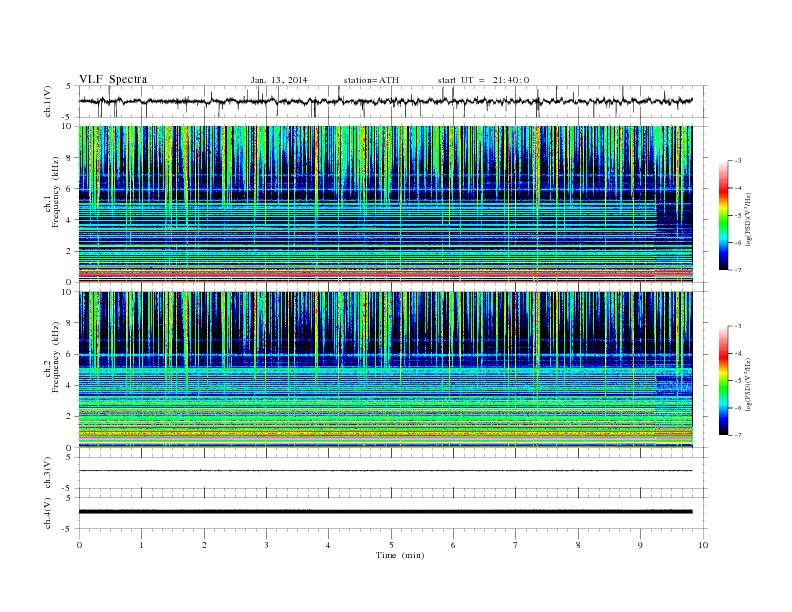Click the "-5" label on ch.1 color bar
792x612 pixels.
coord(738,216)
